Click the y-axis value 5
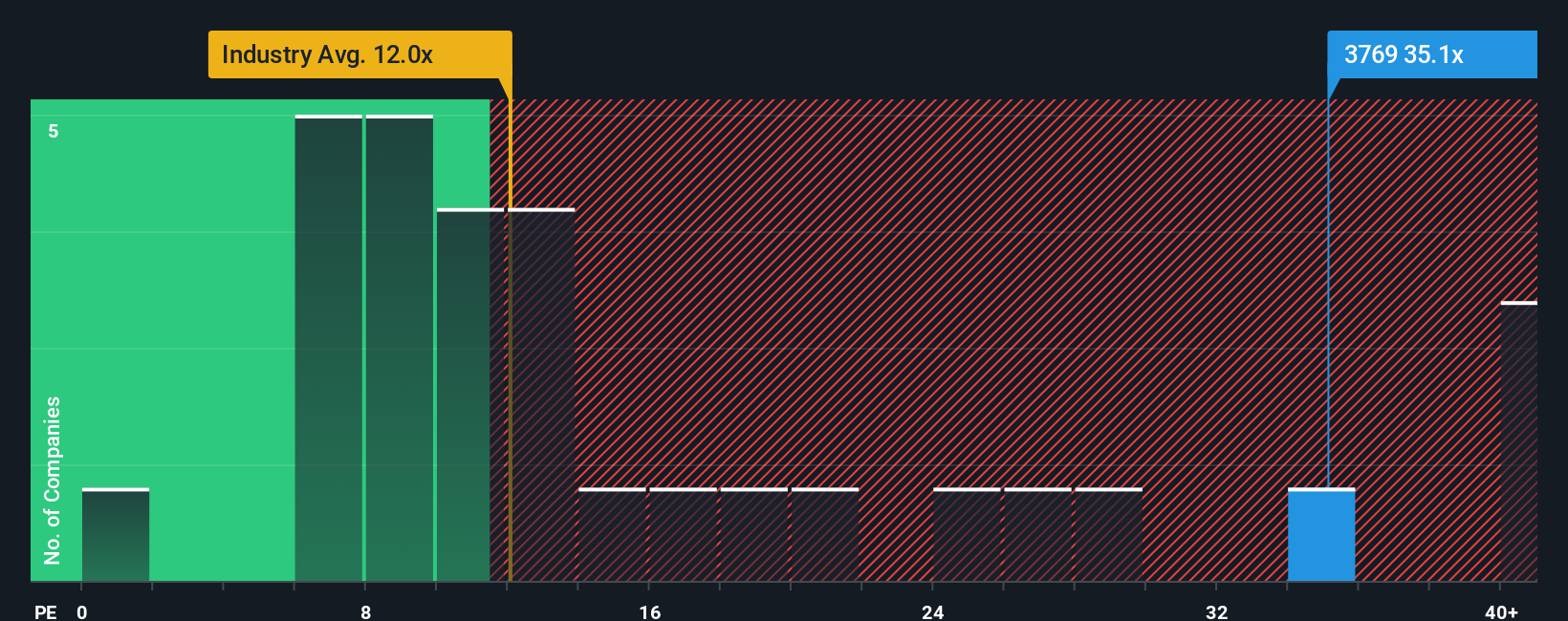Image resolution: width=1568 pixels, height=621 pixels. (54, 131)
